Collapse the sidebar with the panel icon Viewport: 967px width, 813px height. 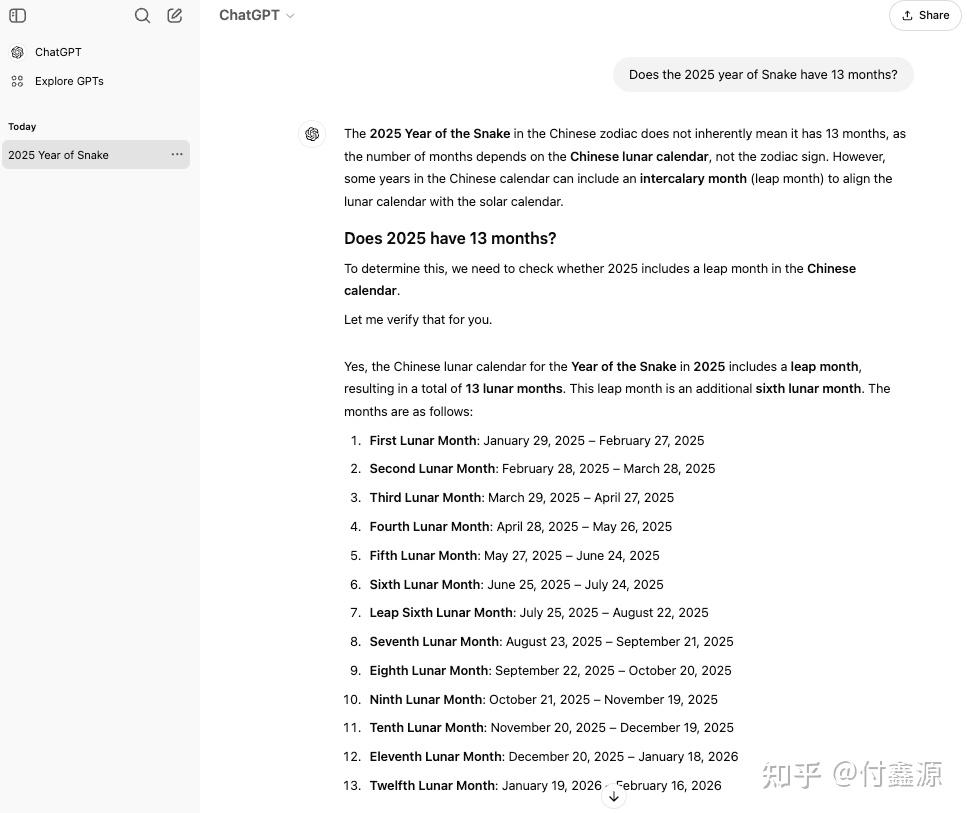tap(17, 15)
